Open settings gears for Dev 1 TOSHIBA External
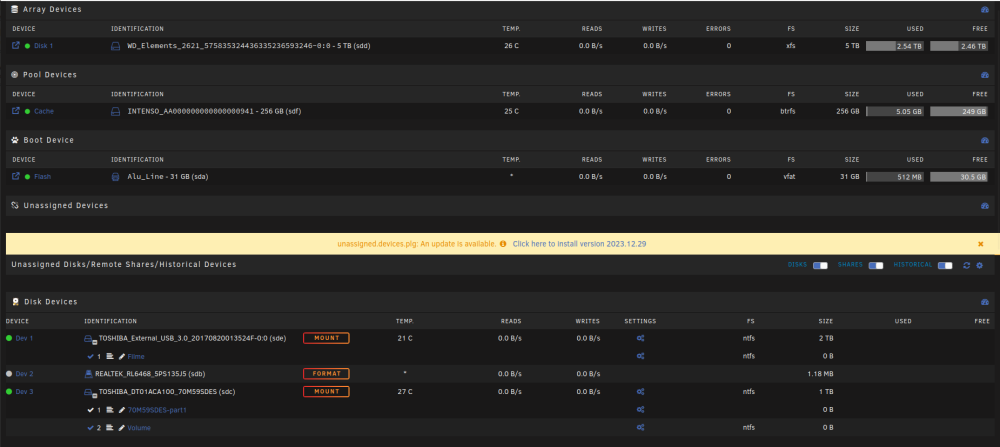 tap(640, 338)
